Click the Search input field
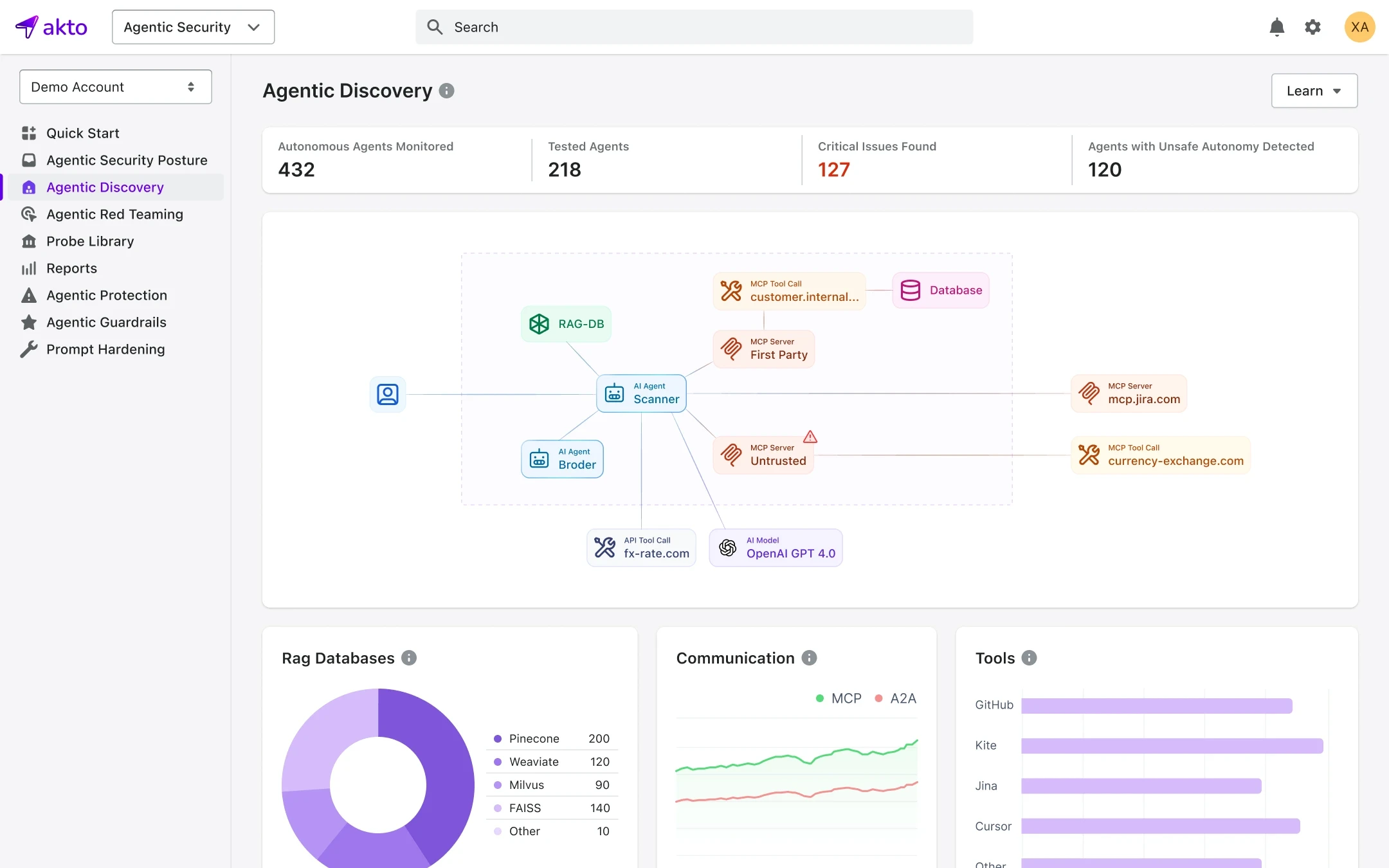 click(x=694, y=27)
